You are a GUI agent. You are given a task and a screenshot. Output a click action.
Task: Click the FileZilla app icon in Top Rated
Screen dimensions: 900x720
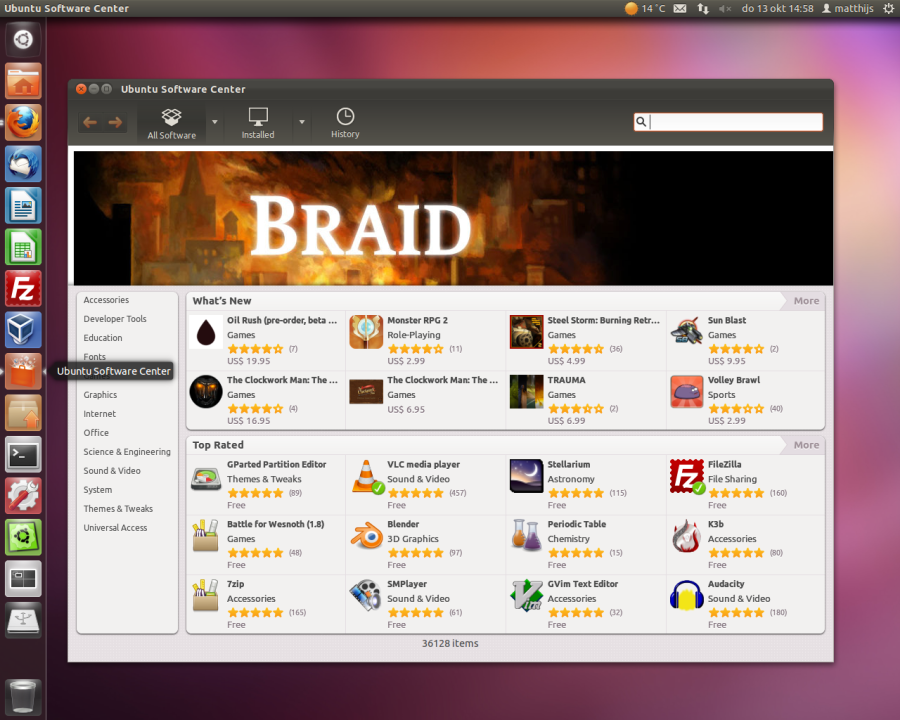pyautogui.click(x=687, y=477)
